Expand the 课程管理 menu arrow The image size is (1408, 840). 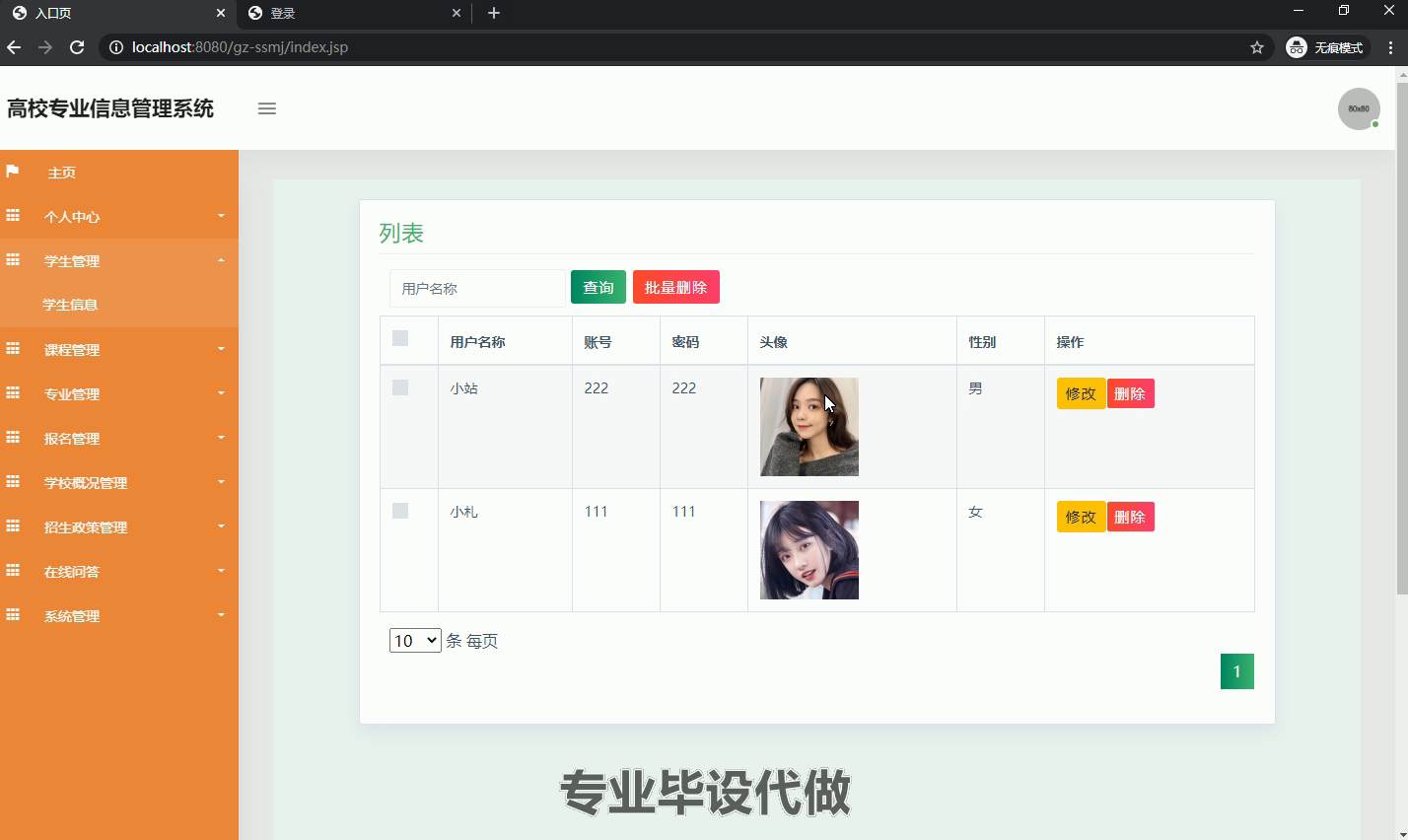(x=221, y=348)
